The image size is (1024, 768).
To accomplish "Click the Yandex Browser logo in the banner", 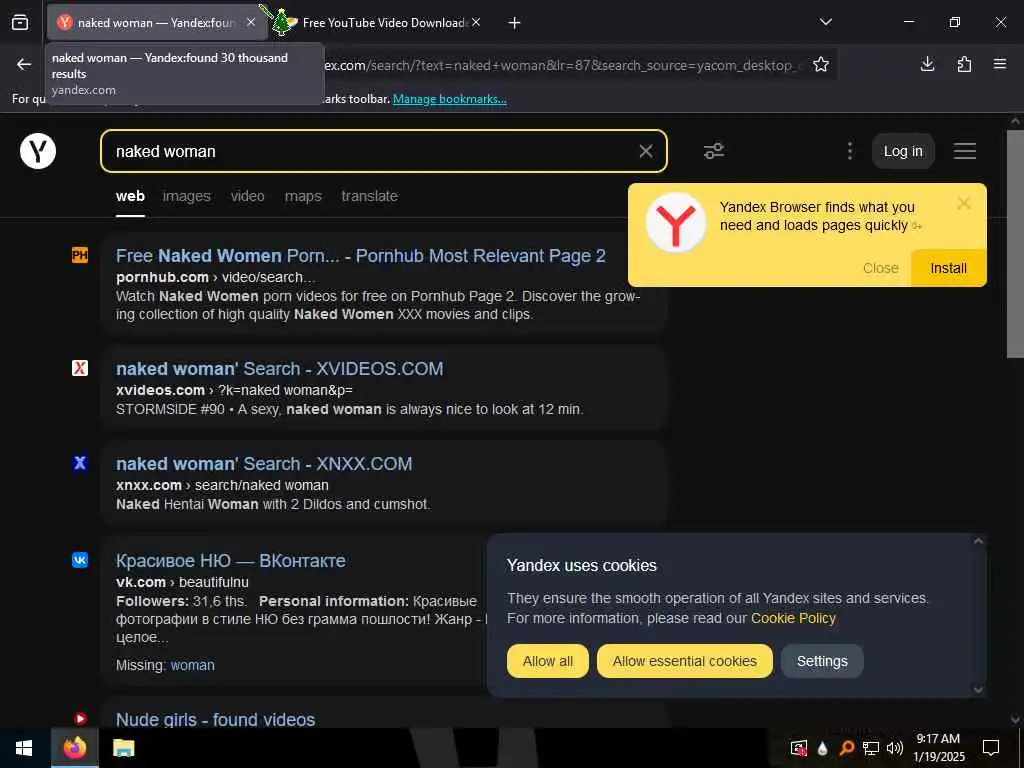I will tap(675, 223).
